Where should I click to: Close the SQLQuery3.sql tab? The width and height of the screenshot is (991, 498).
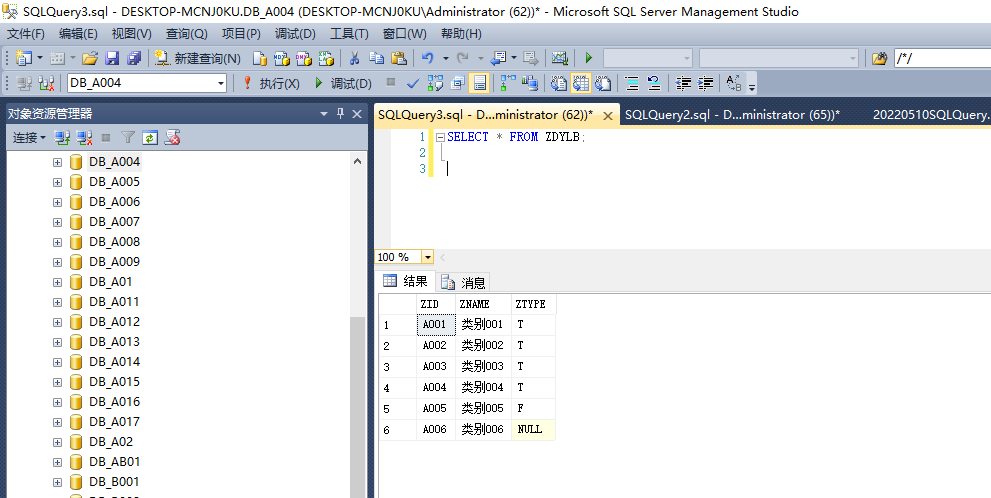point(608,116)
